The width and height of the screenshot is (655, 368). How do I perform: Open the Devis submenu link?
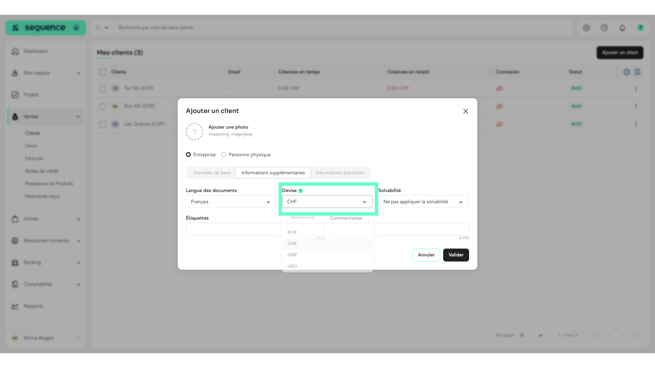point(31,146)
